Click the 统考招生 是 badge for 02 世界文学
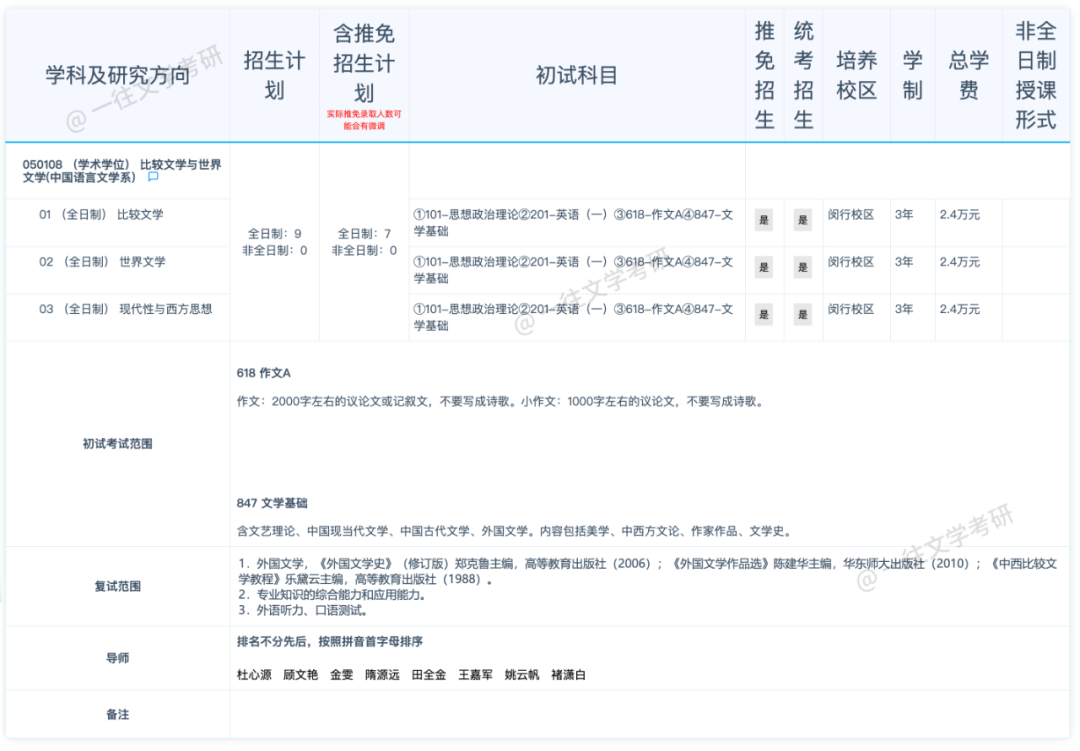Image resolution: width=1080 pixels, height=751 pixels. click(x=802, y=267)
